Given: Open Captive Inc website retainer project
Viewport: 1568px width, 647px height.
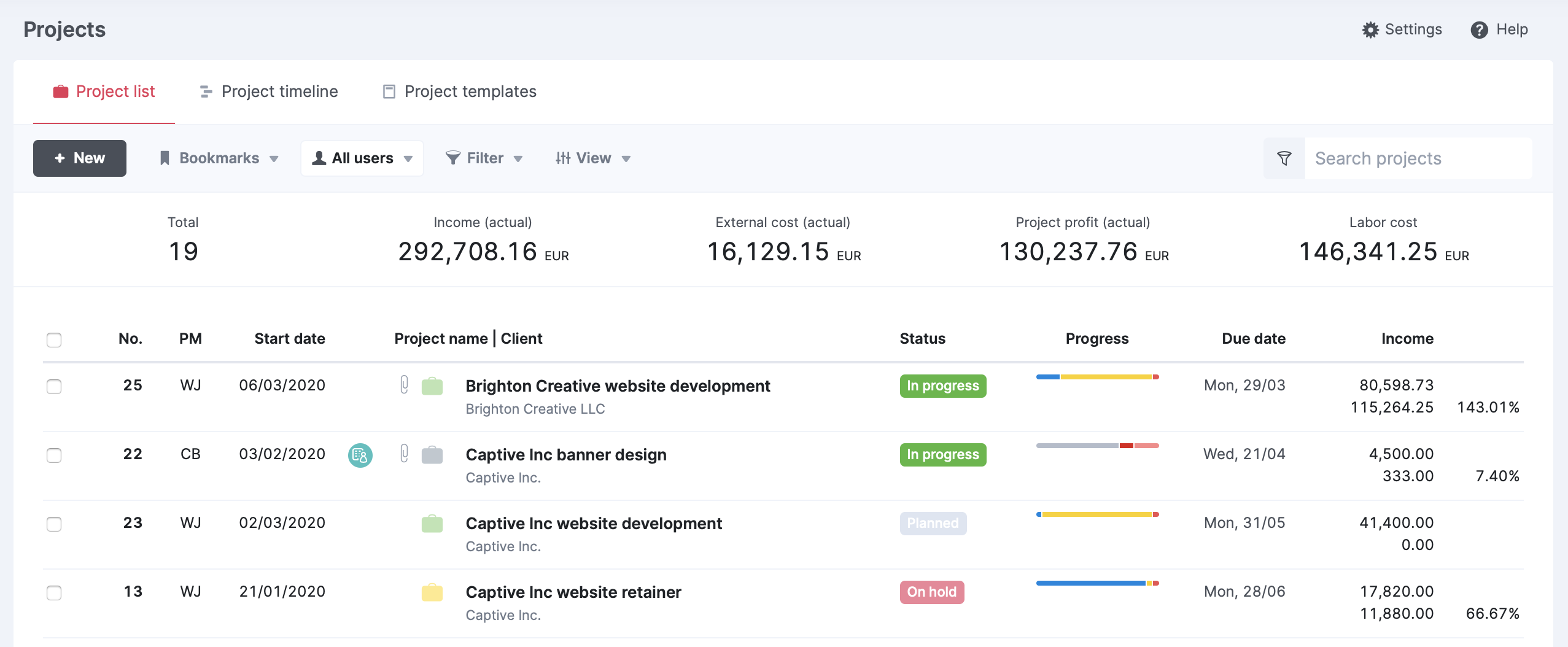Looking at the screenshot, I should pos(573,592).
